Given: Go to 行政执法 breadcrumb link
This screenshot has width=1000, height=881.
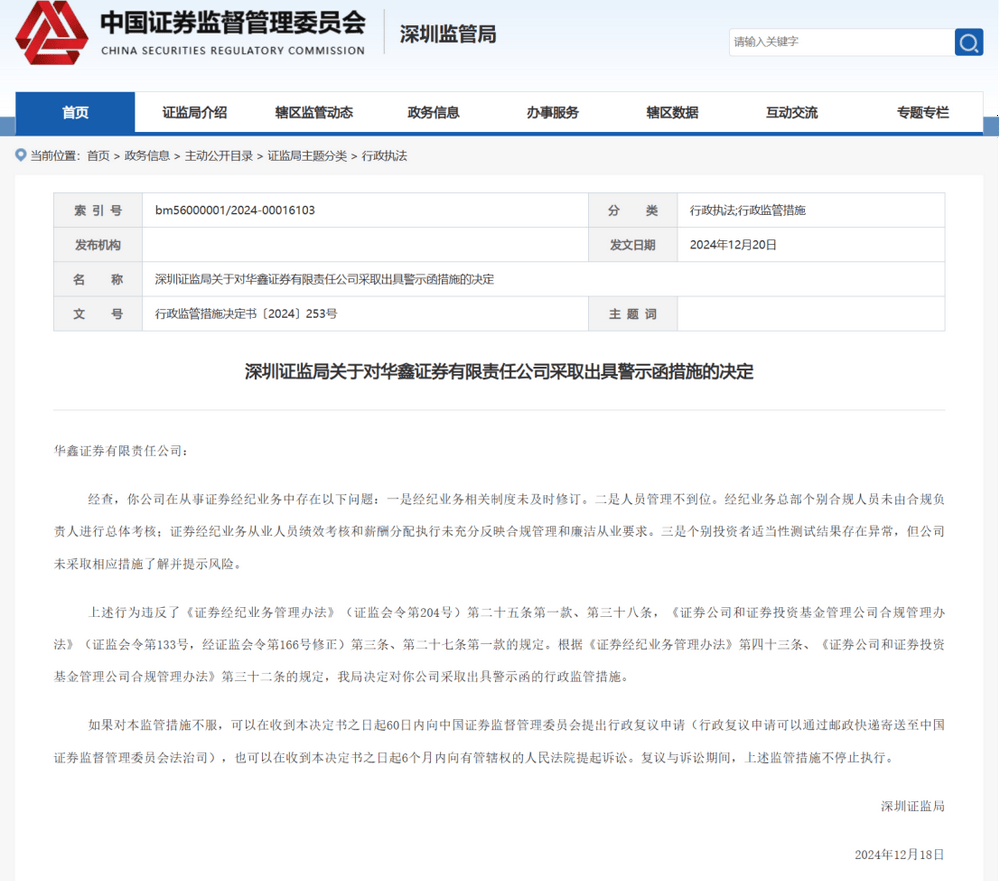Looking at the screenshot, I should pos(385,156).
